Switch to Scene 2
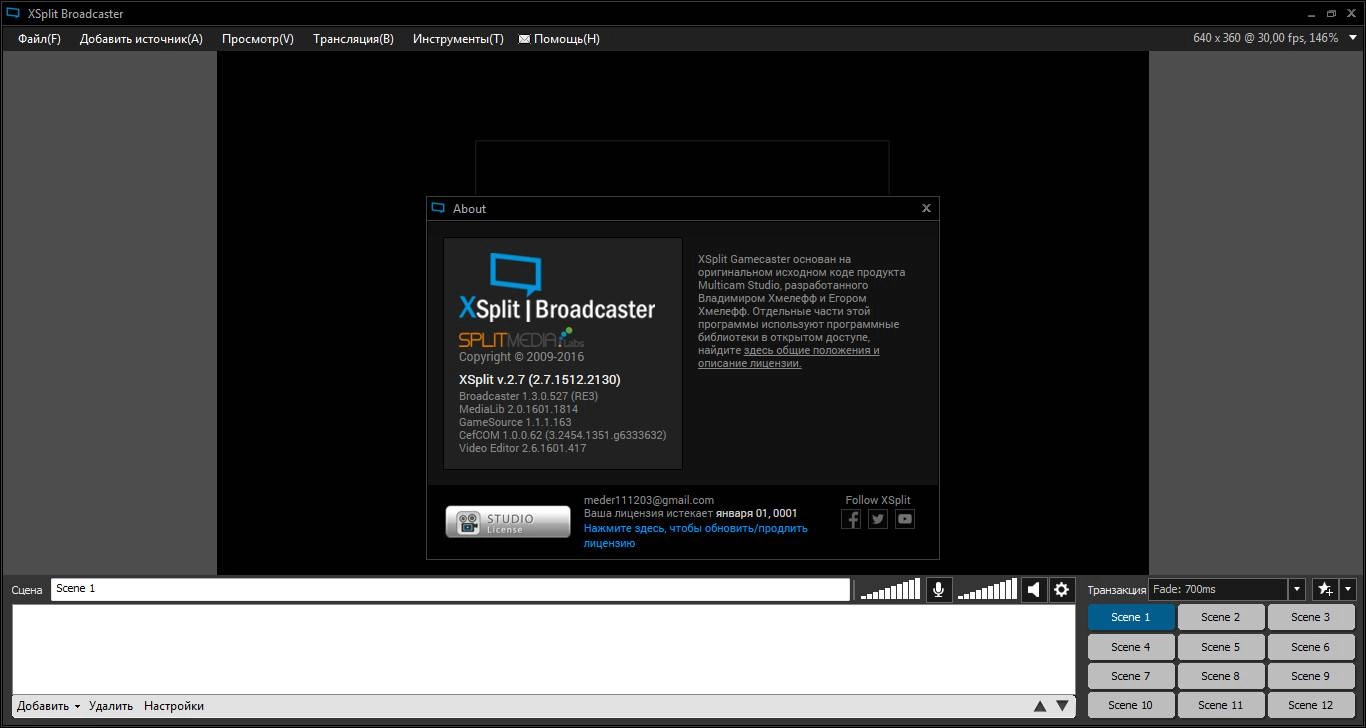The height and width of the screenshot is (728, 1366). (x=1221, y=617)
